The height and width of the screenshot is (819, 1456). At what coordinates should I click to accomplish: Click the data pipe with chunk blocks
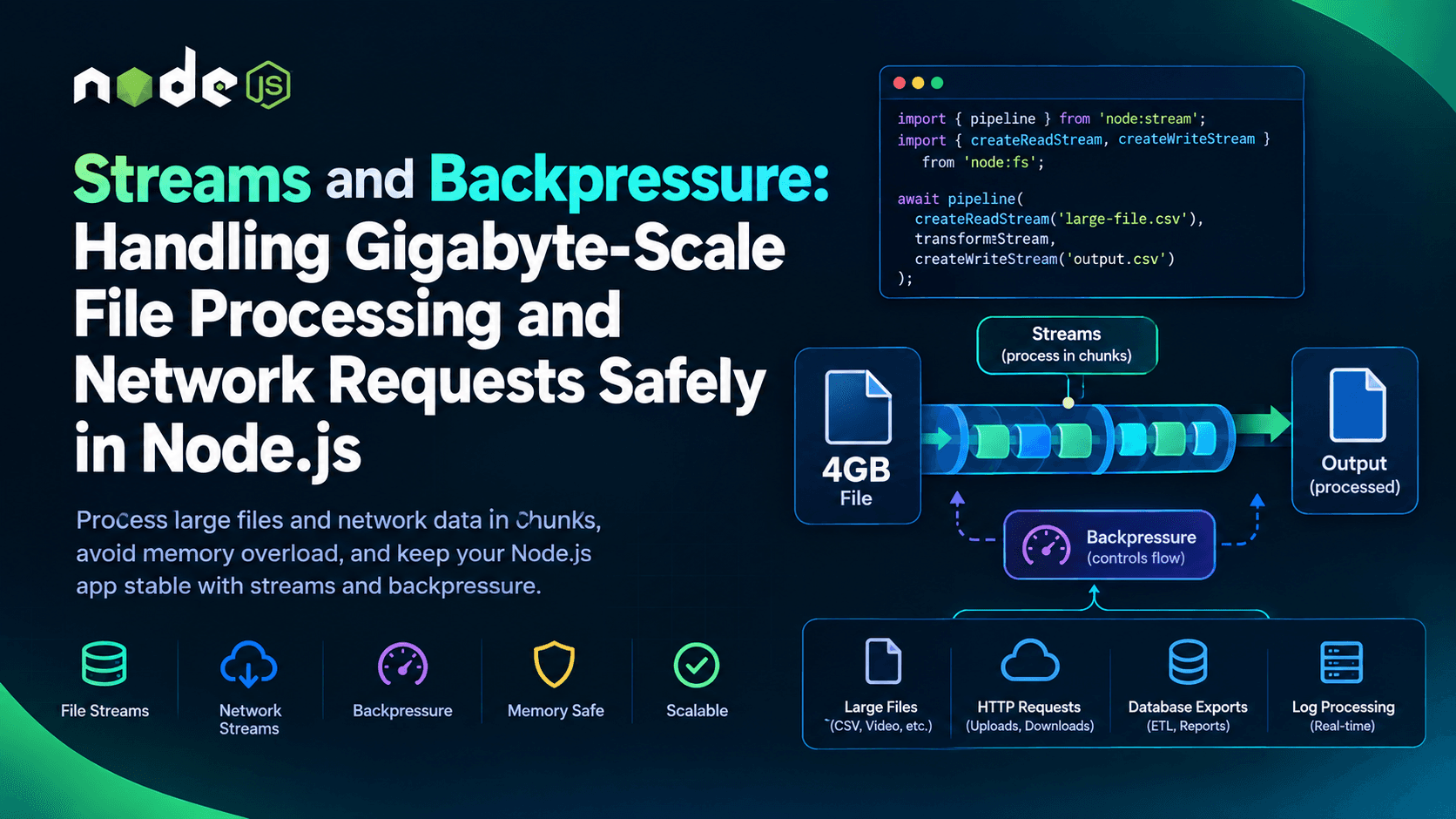click(1078, 439)
